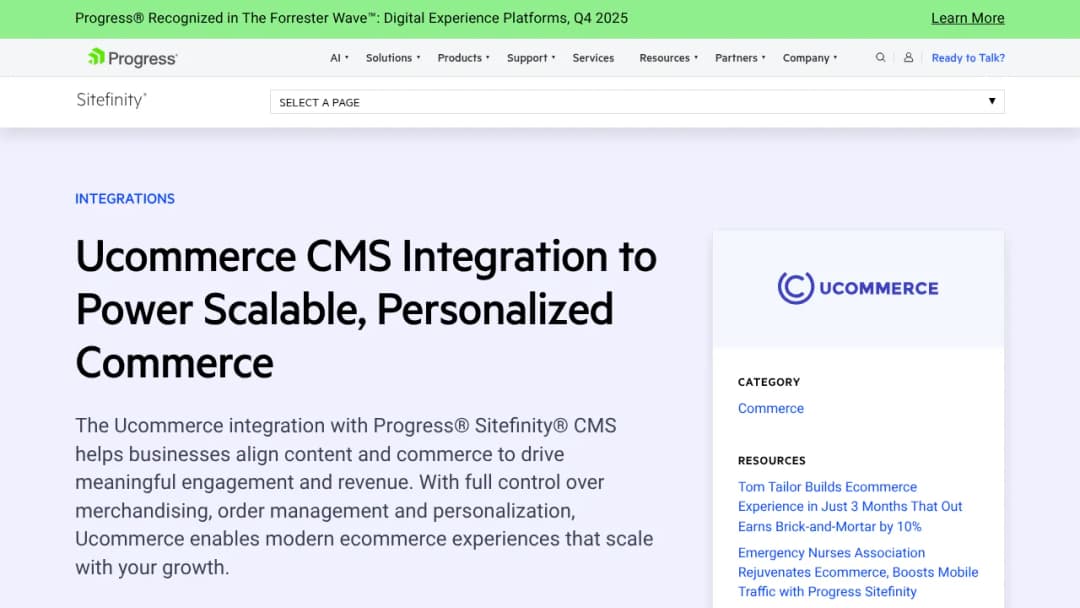This screenshot has height=608, width=1080.
Task: Click the Ready to Talk? link
Action: tap(968, 58)
